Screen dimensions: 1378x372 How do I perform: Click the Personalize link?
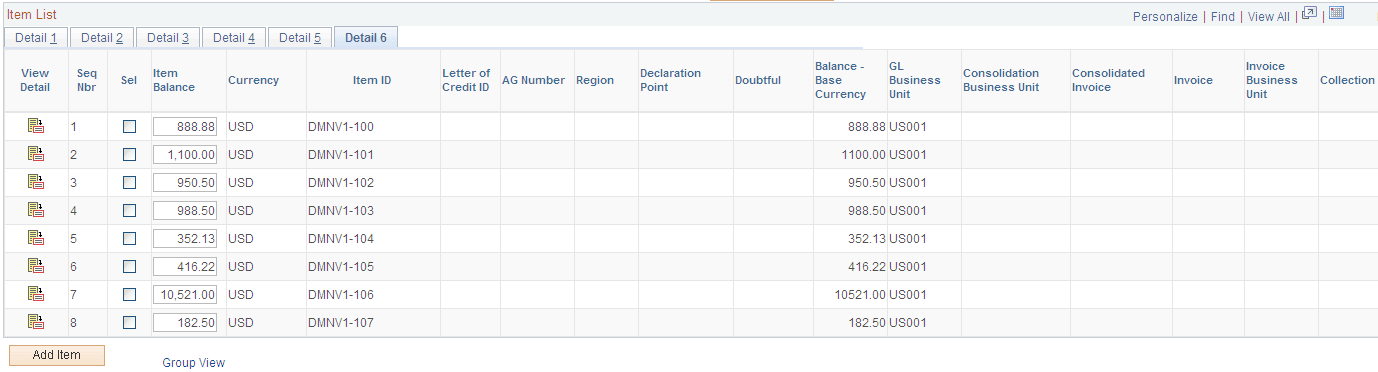click(1165, 17)
